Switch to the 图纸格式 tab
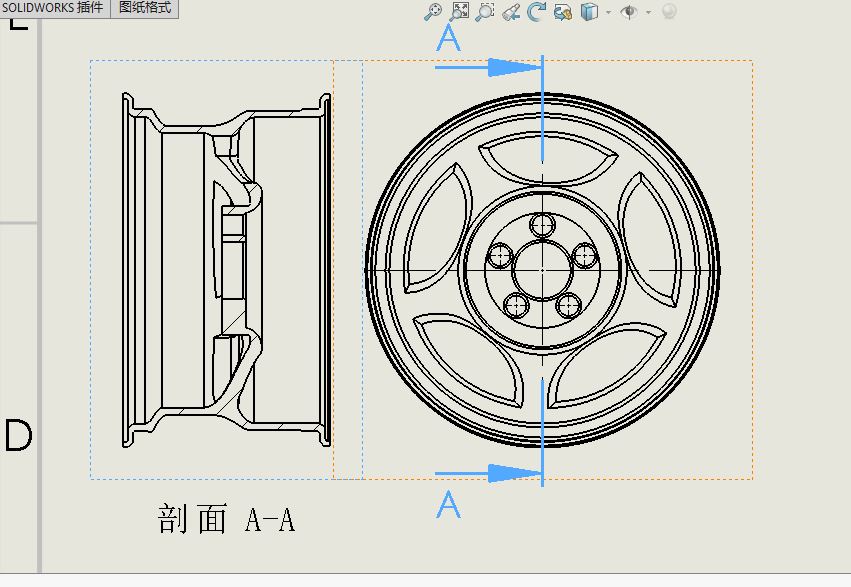 pos(144,8)
